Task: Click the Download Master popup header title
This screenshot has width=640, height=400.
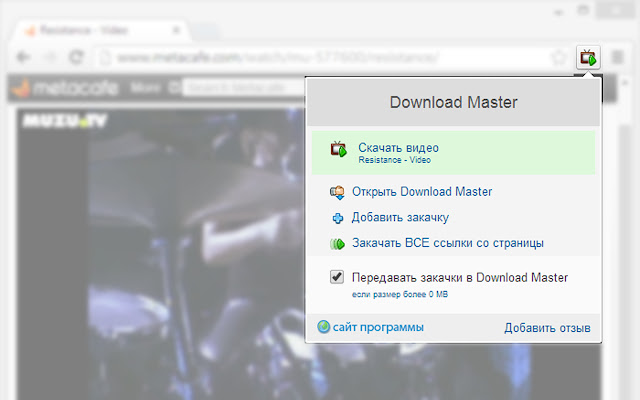Action: pyautogui.click(x=453, y=102)
